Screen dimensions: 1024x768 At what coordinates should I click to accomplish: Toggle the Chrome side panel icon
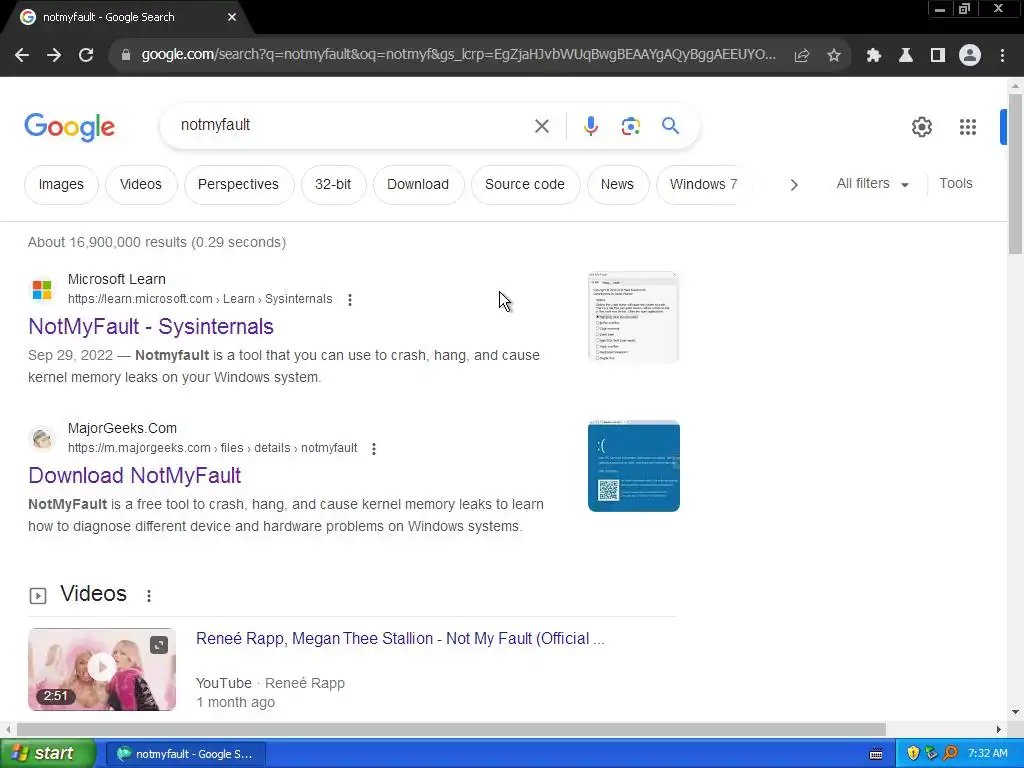pos(938,56)
